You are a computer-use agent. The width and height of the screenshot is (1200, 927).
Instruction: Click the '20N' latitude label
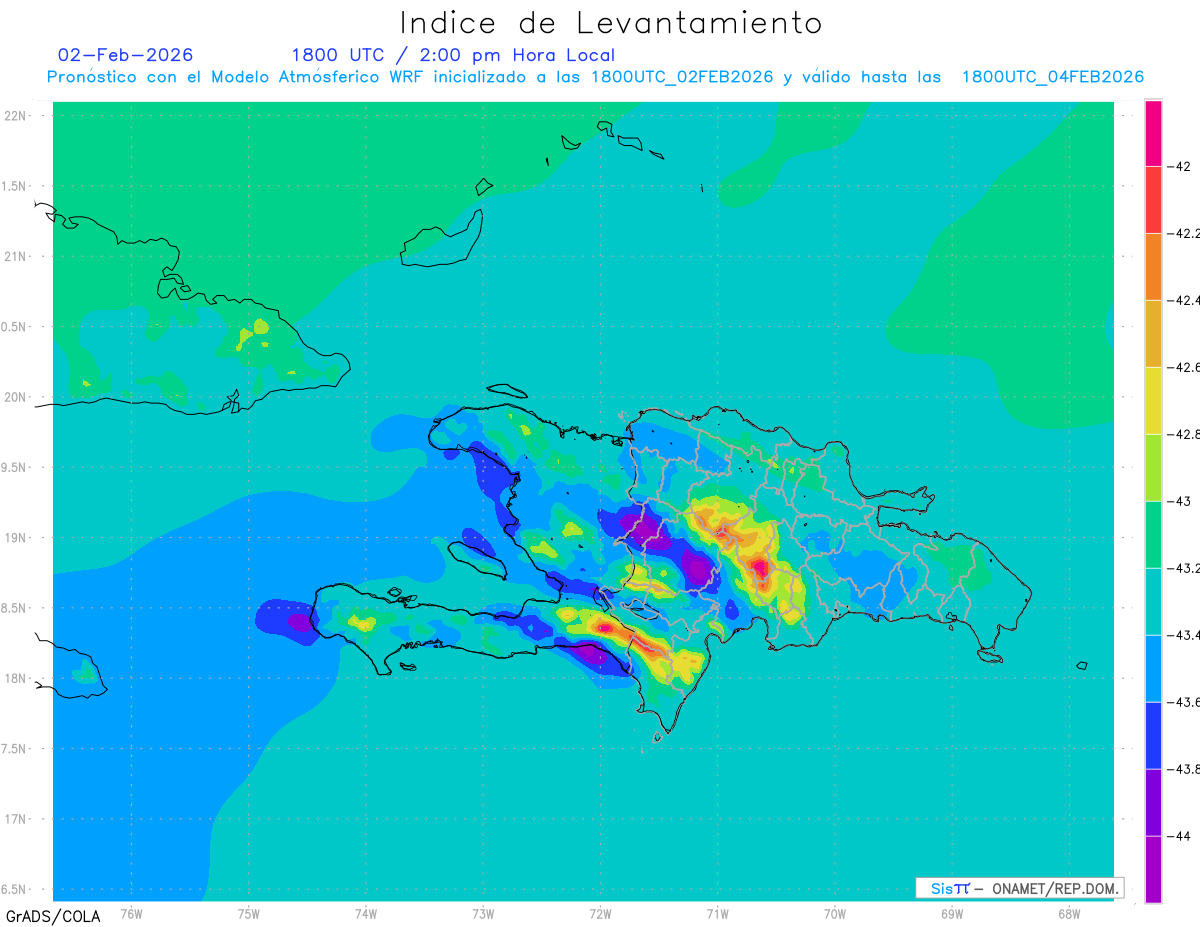17,397
